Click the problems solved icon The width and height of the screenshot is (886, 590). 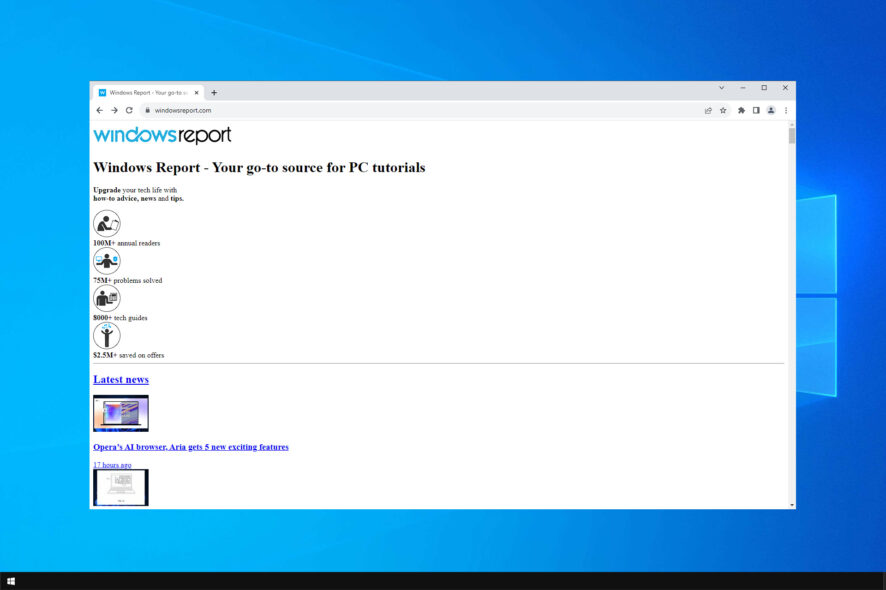tap(107, 261)
